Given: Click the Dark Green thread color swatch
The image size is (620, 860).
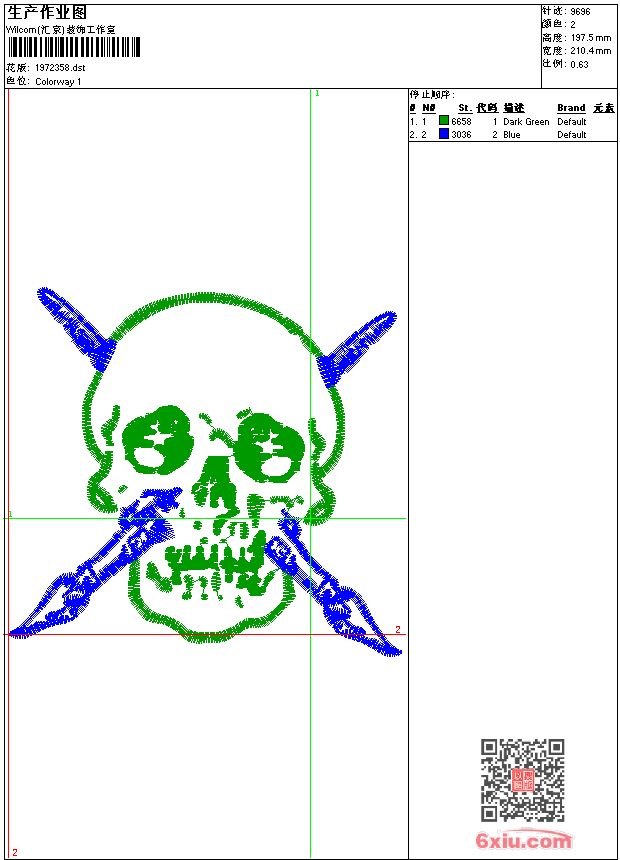Looking at the screenshot, I should click(444, 120).
